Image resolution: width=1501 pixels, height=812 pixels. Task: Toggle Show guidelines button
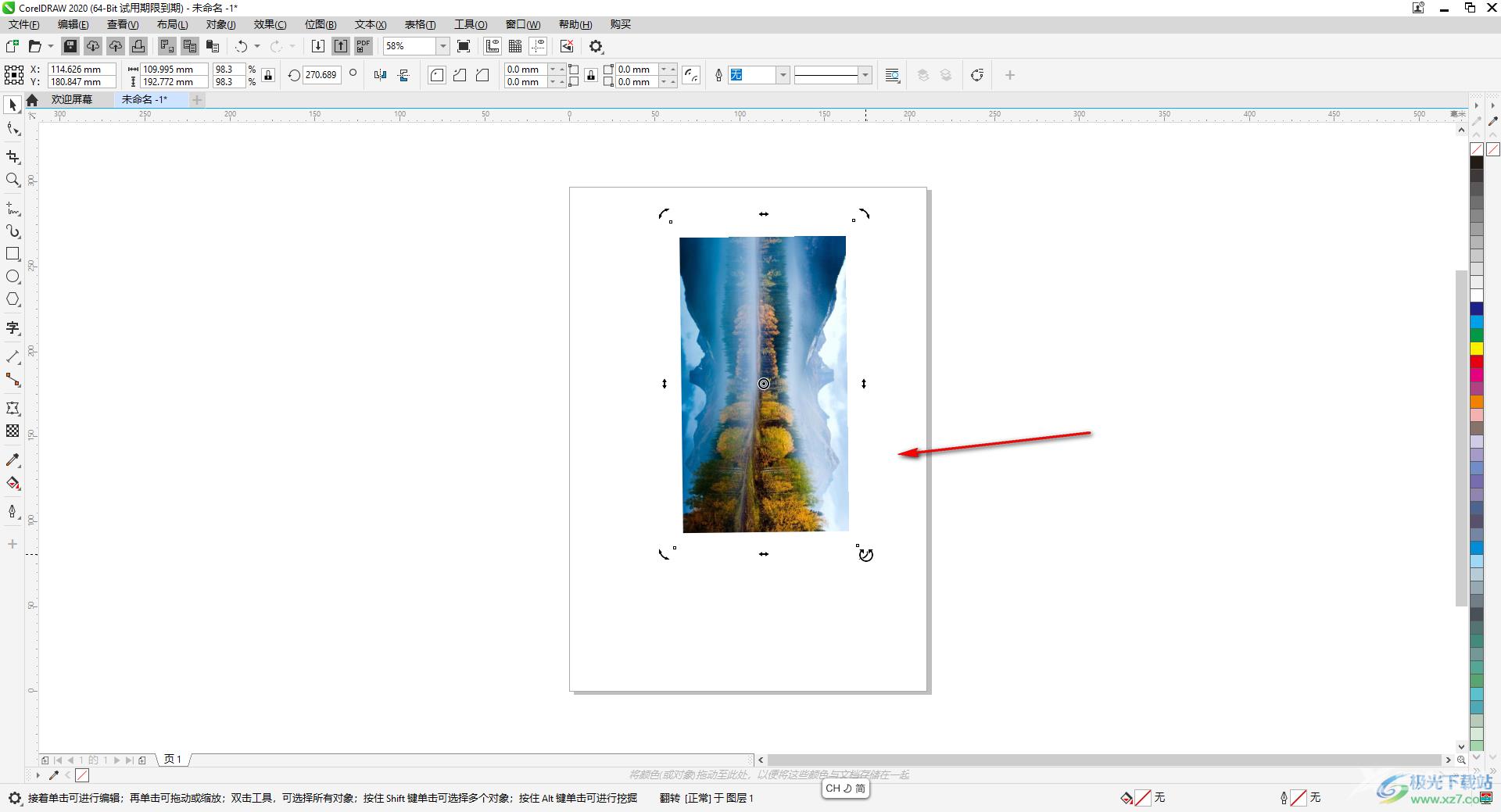coord(538,46)
